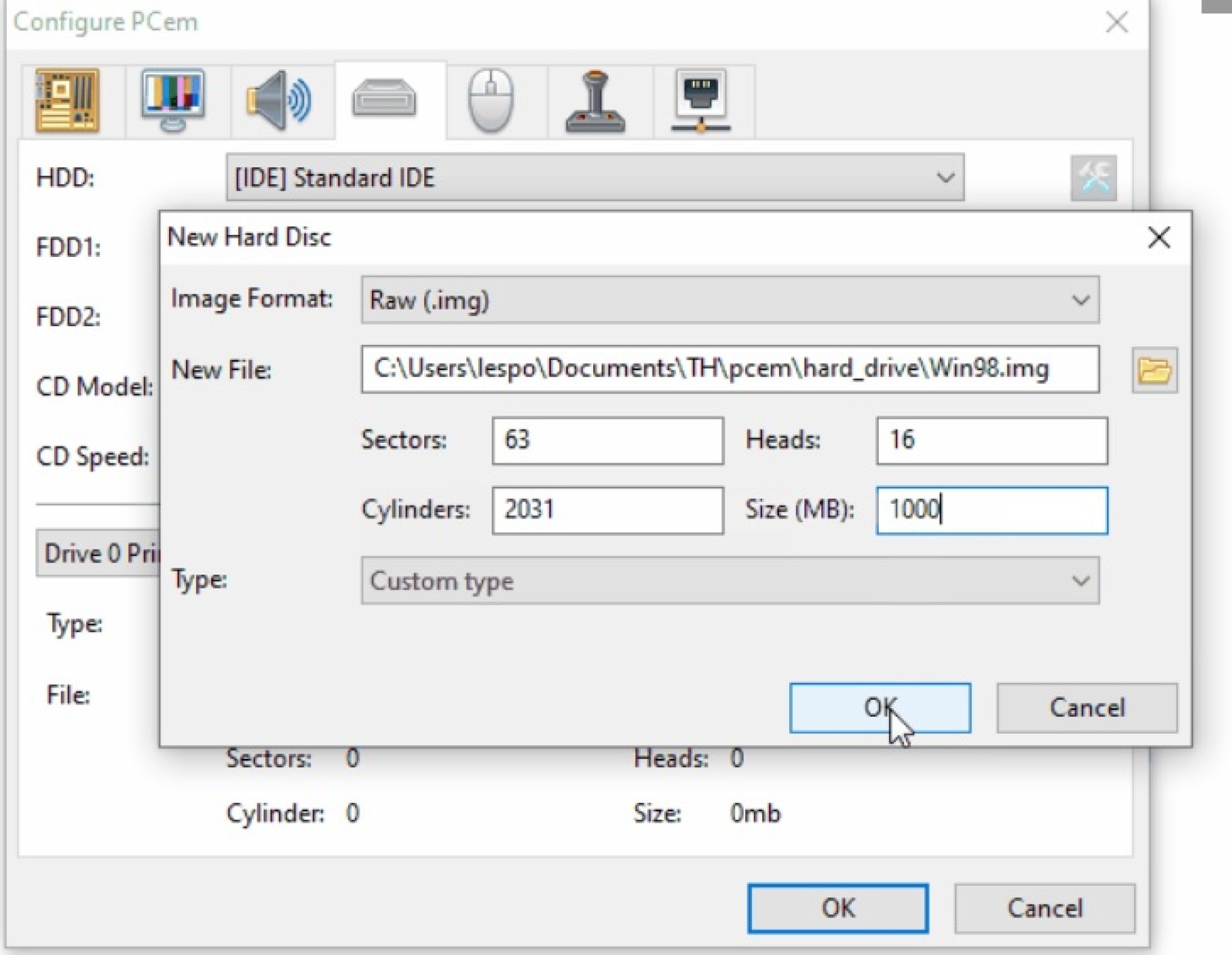Open the sound settings tab with speaker icon
The image size is (1232, 955).
coord(280,101)
